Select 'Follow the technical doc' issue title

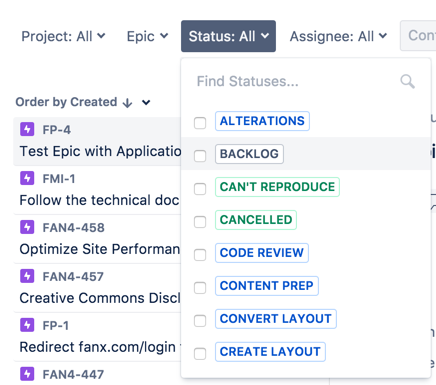pos(99,200)
